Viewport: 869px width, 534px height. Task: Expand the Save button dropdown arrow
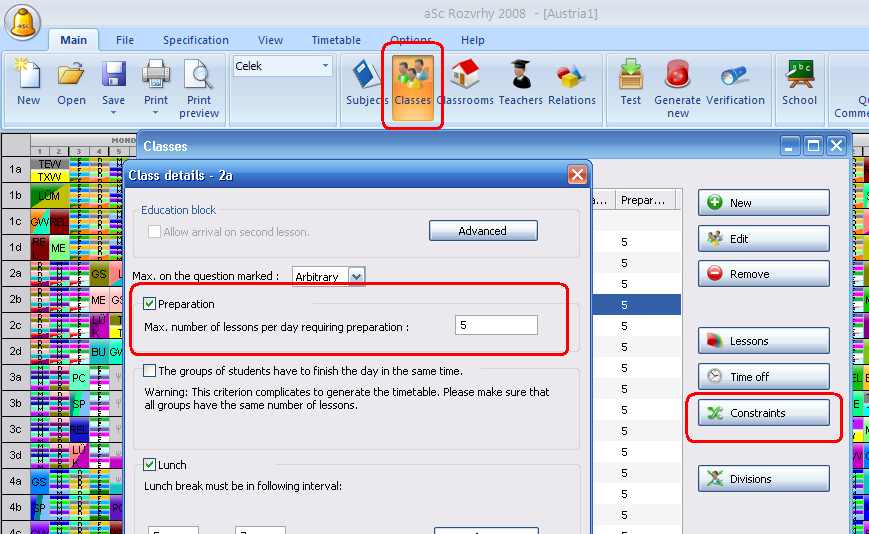(x=114, y=112)
